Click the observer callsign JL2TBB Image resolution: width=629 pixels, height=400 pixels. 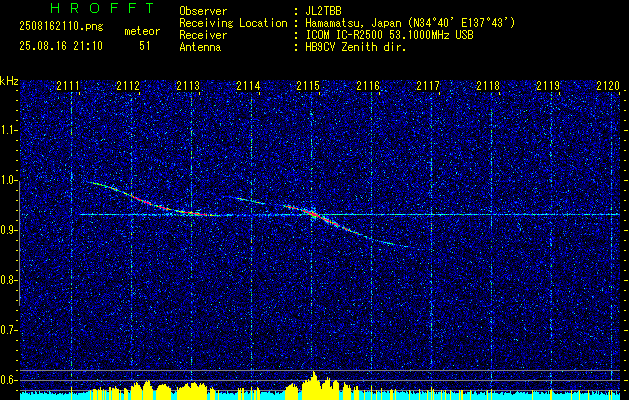click(x=323, y=11)
